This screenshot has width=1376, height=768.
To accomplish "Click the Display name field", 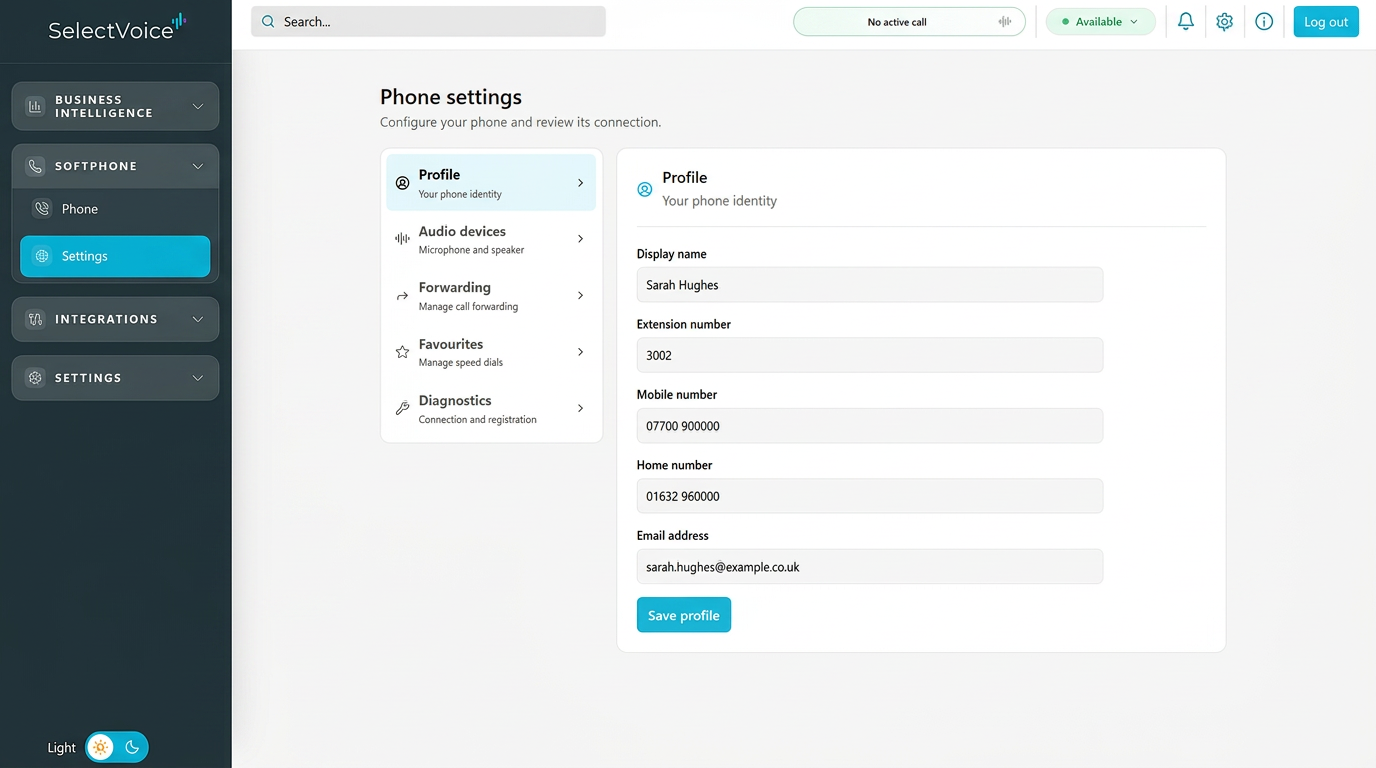I will click(x=870, y=285).
